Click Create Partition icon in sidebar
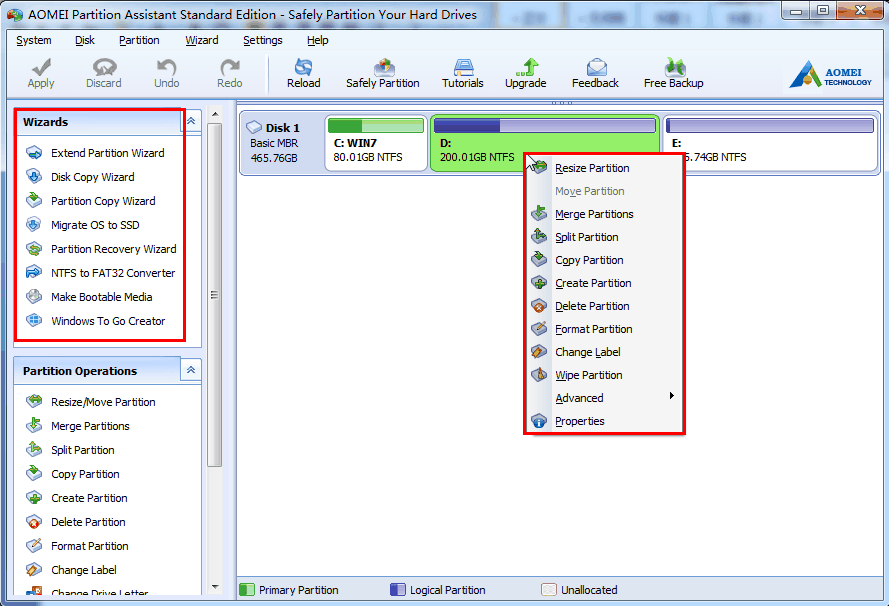 coord(34,498)
